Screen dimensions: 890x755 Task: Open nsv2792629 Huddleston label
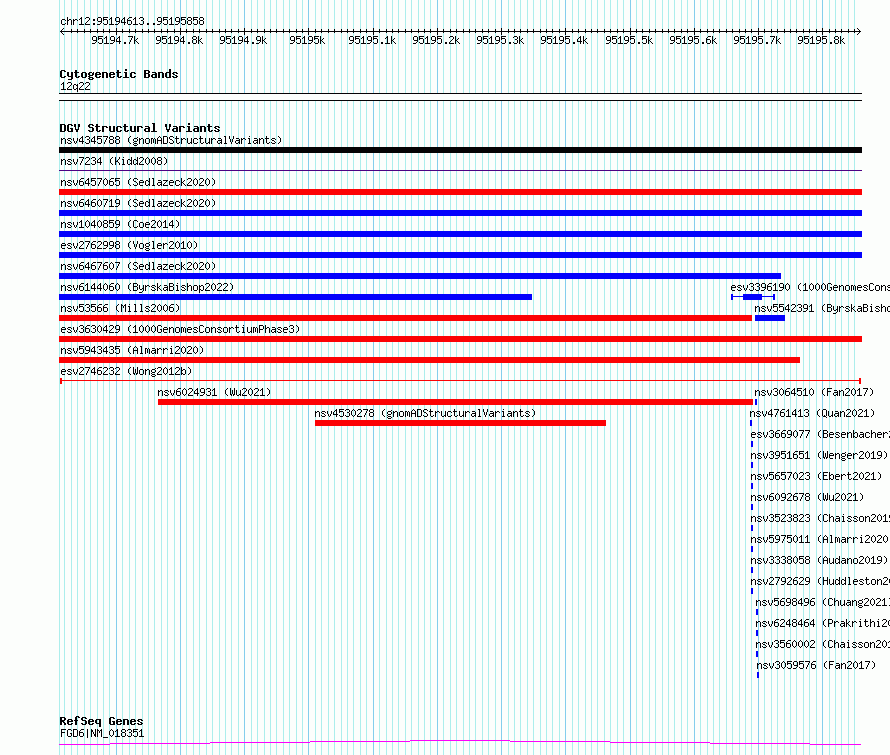[820, 581]
